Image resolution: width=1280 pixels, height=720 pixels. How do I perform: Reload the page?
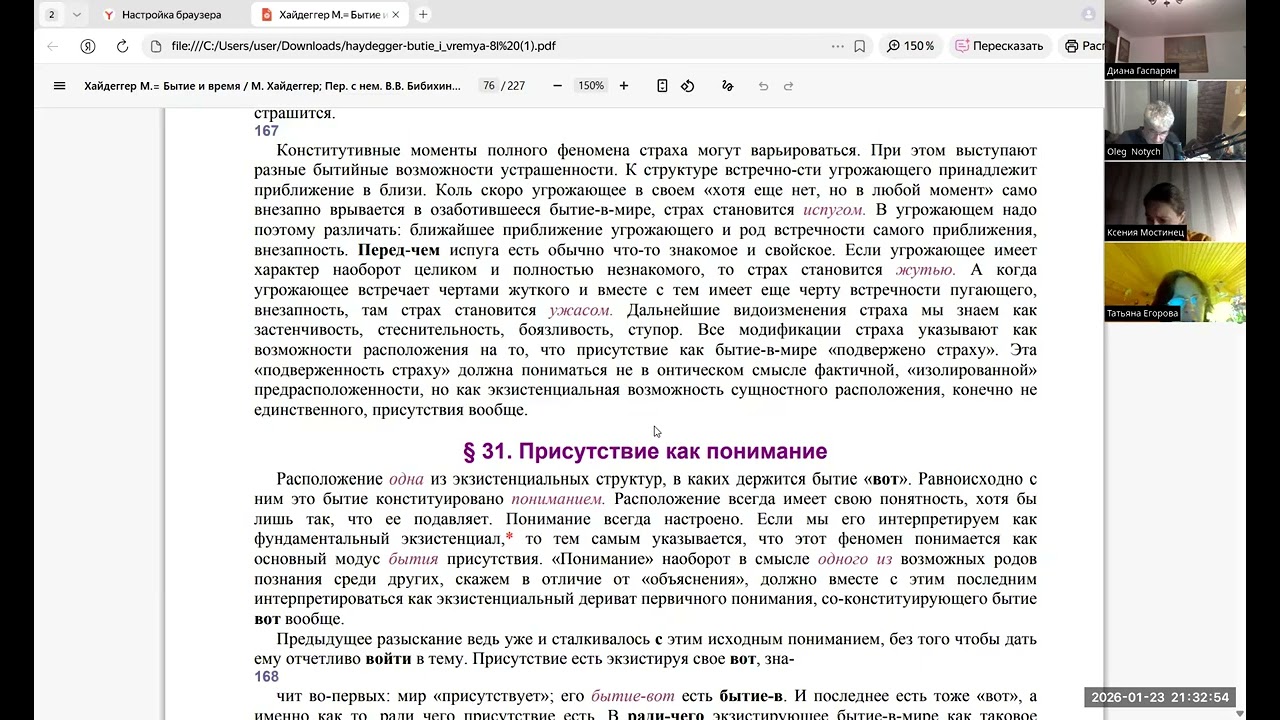[x=122, y=46]
